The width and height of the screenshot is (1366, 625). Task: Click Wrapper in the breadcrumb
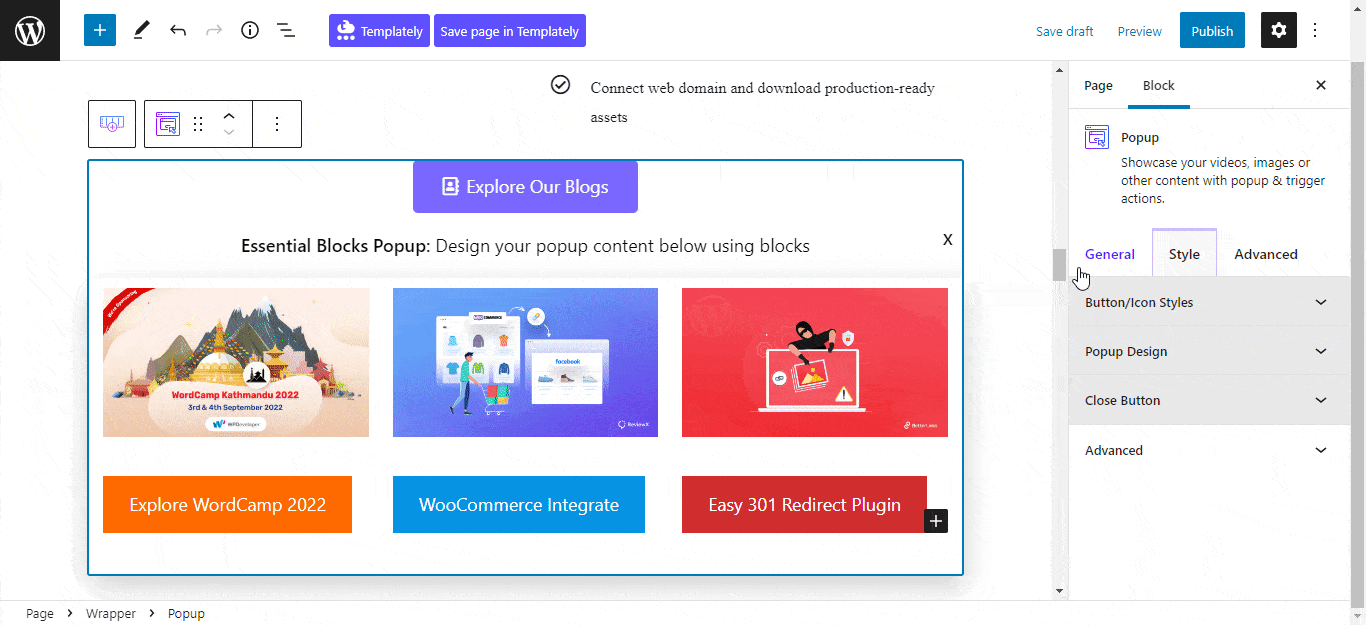click(111, 613)
